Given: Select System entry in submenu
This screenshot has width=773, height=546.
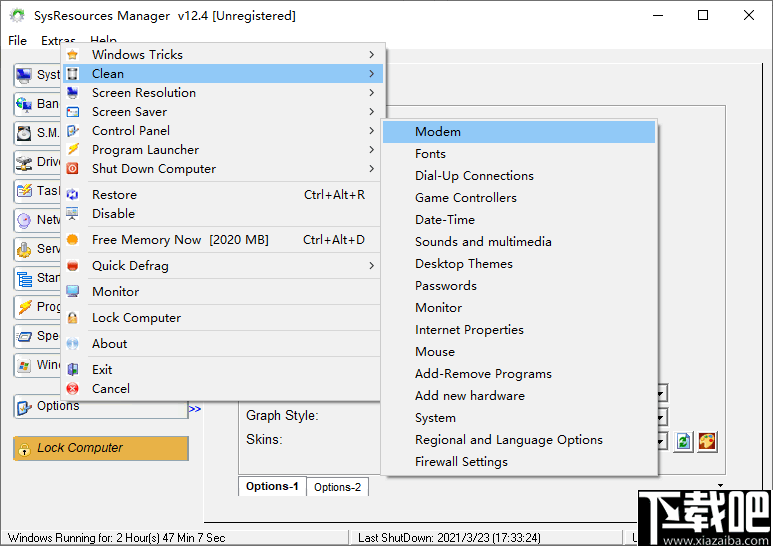Looking at the screenshot, I should click(x=519, y=418).
